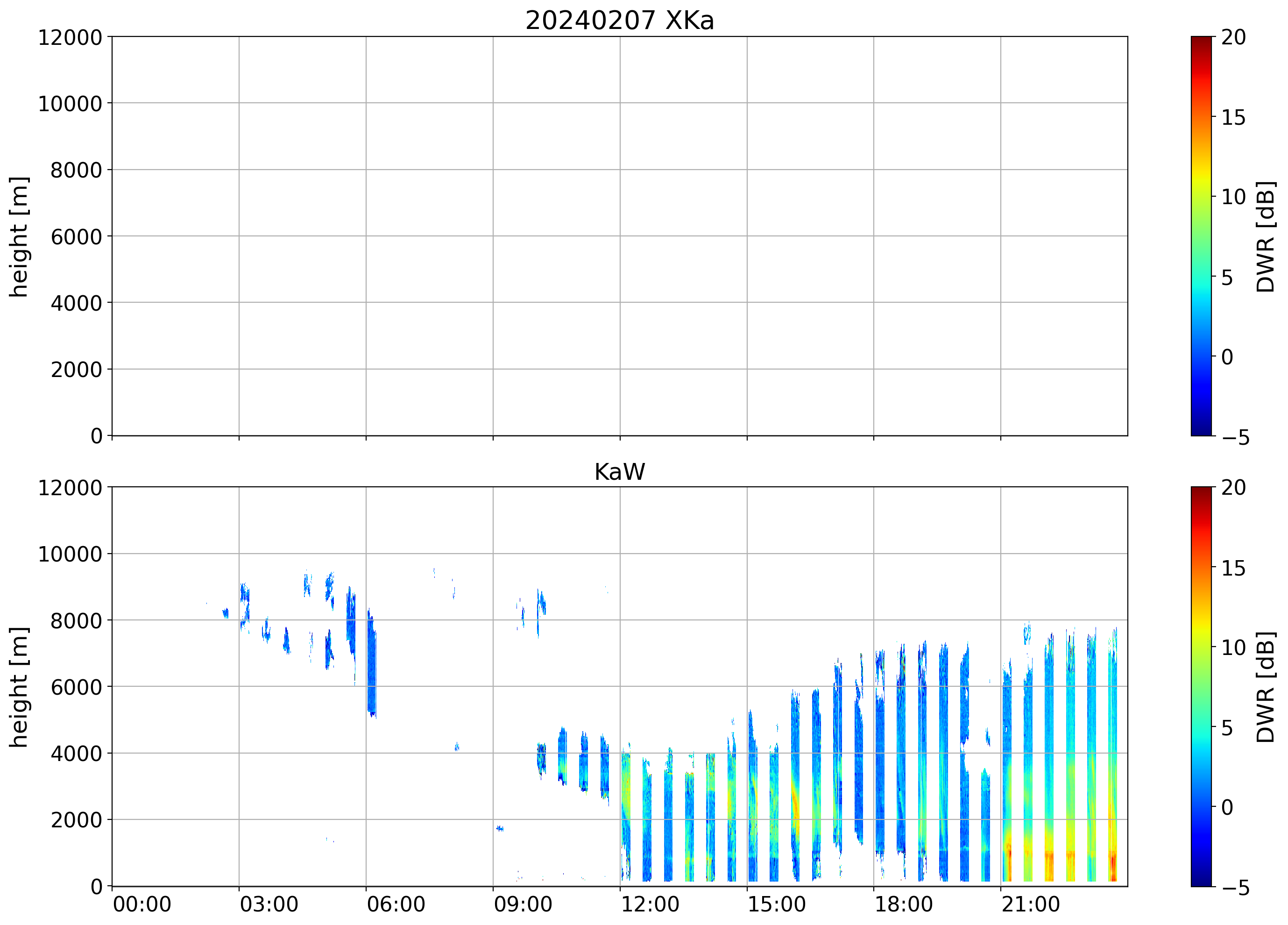Click the '06:00' time axis label
The width and height of the screenshot is (1288, 925).
396,904
